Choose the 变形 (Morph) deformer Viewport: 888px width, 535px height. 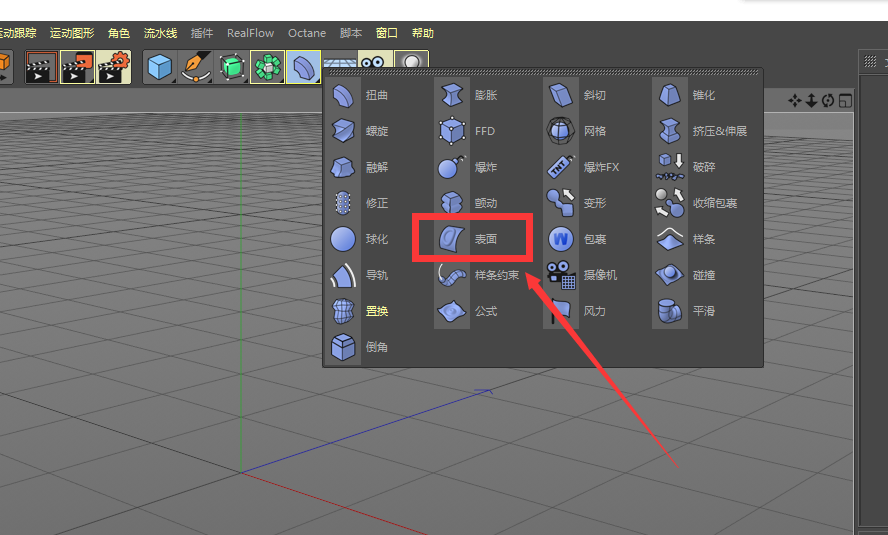coord(577,203)
